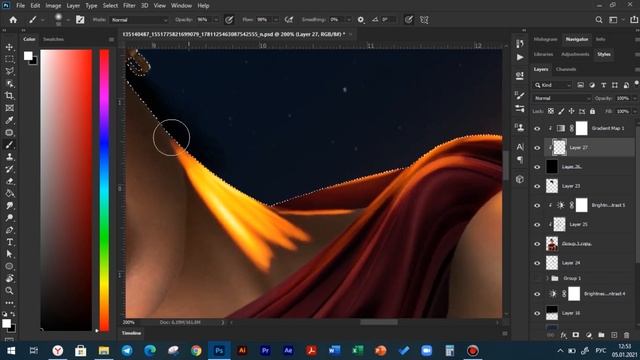Switch to the Adjustments tab
This screenshot has height=360, width=640.
coord(575,54)
